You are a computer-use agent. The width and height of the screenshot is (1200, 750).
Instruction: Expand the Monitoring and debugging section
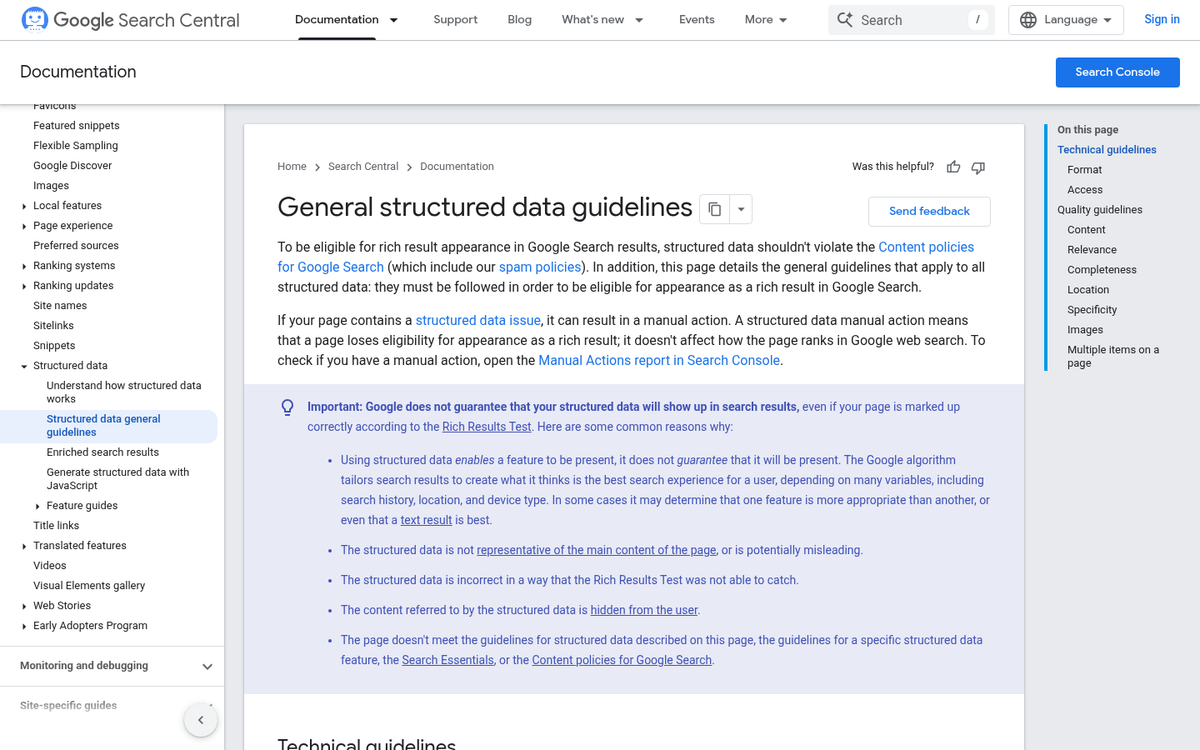(x=207, y=666)
